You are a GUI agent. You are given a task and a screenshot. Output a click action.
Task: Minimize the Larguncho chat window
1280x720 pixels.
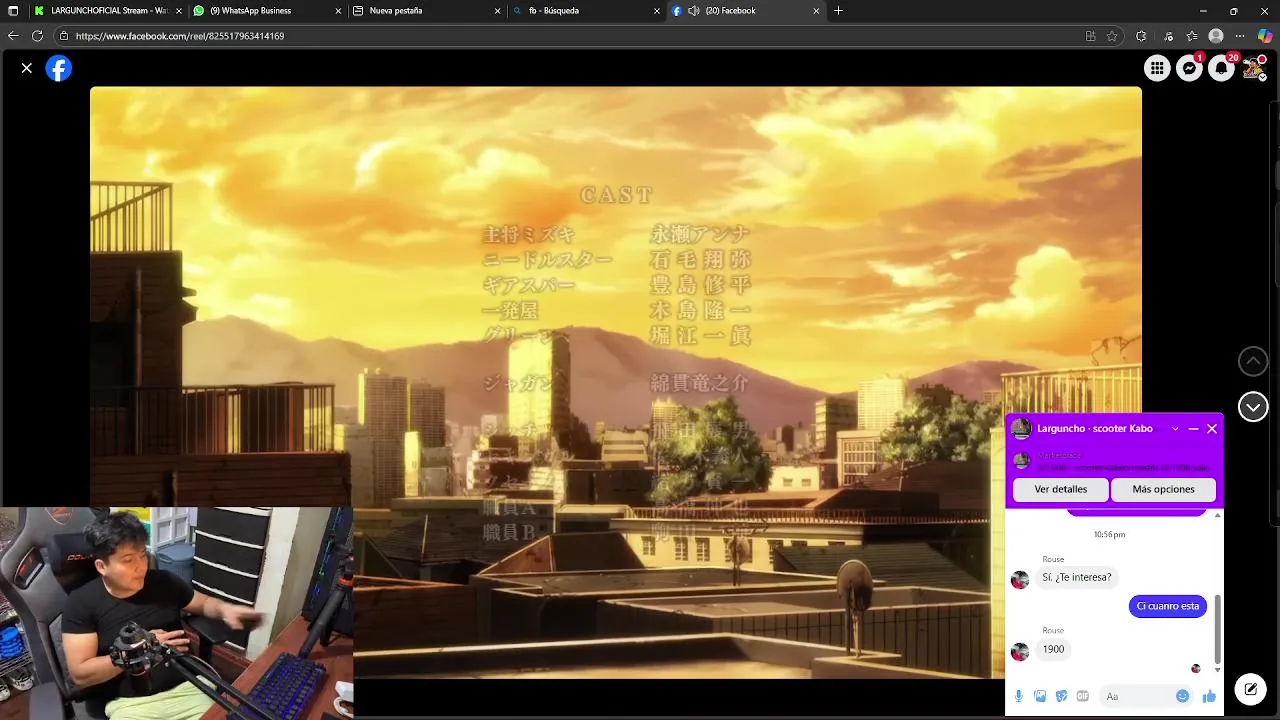[1193, 429]
